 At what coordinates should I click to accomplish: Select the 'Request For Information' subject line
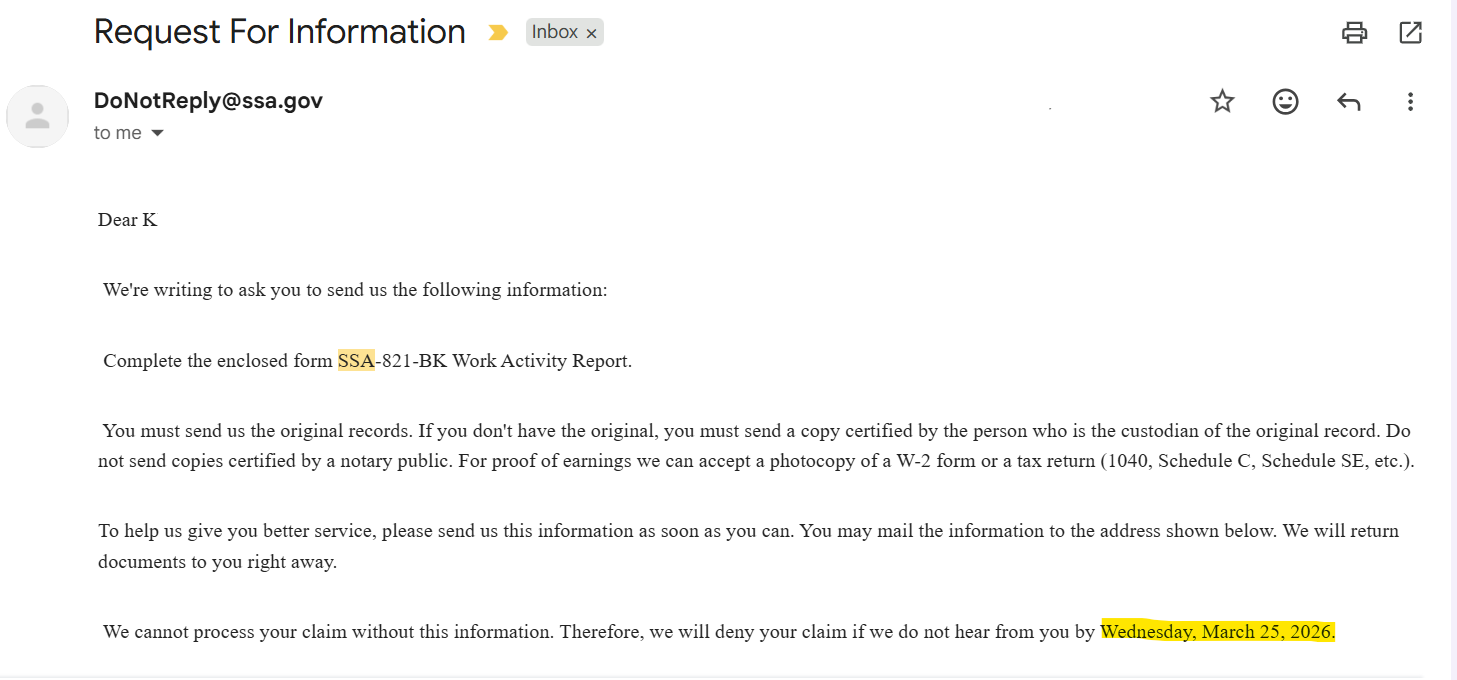(280, 32)
